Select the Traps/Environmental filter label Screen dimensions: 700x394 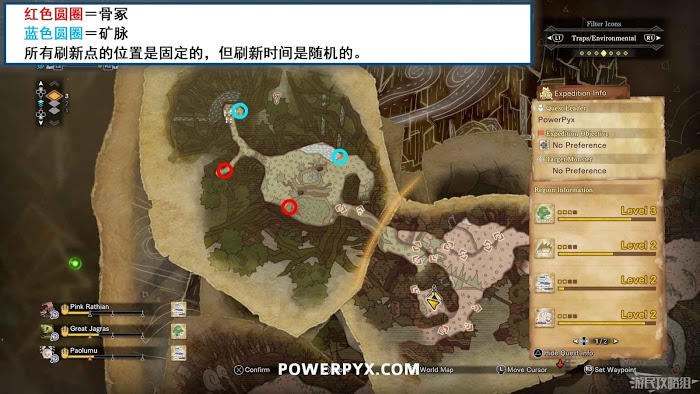[x=604, y=38]
